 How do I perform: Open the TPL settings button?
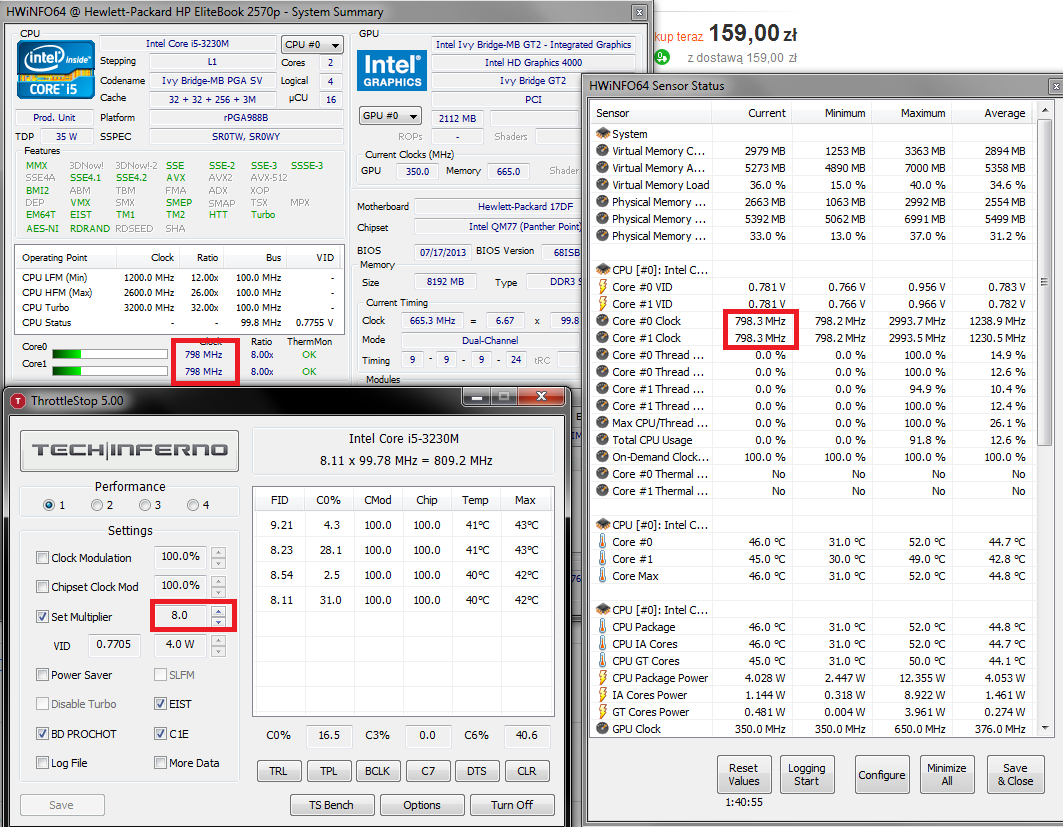click(x=328, y=771)
